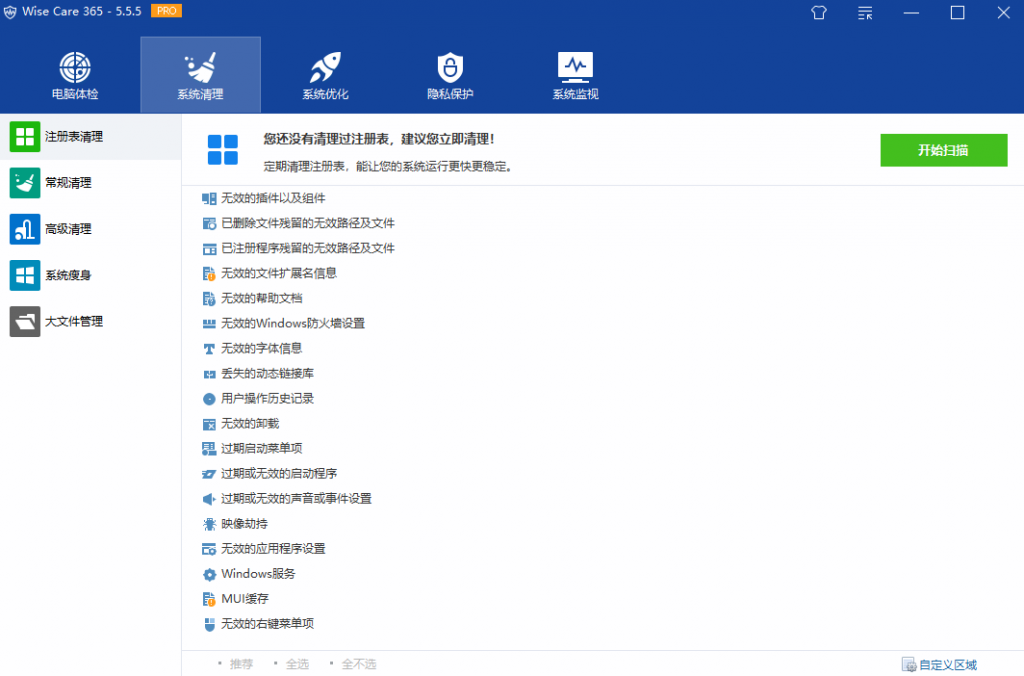Select the 丢失的动态链接库 scan item
Viewport: 1024px width, 676px height.
(270, 373)
